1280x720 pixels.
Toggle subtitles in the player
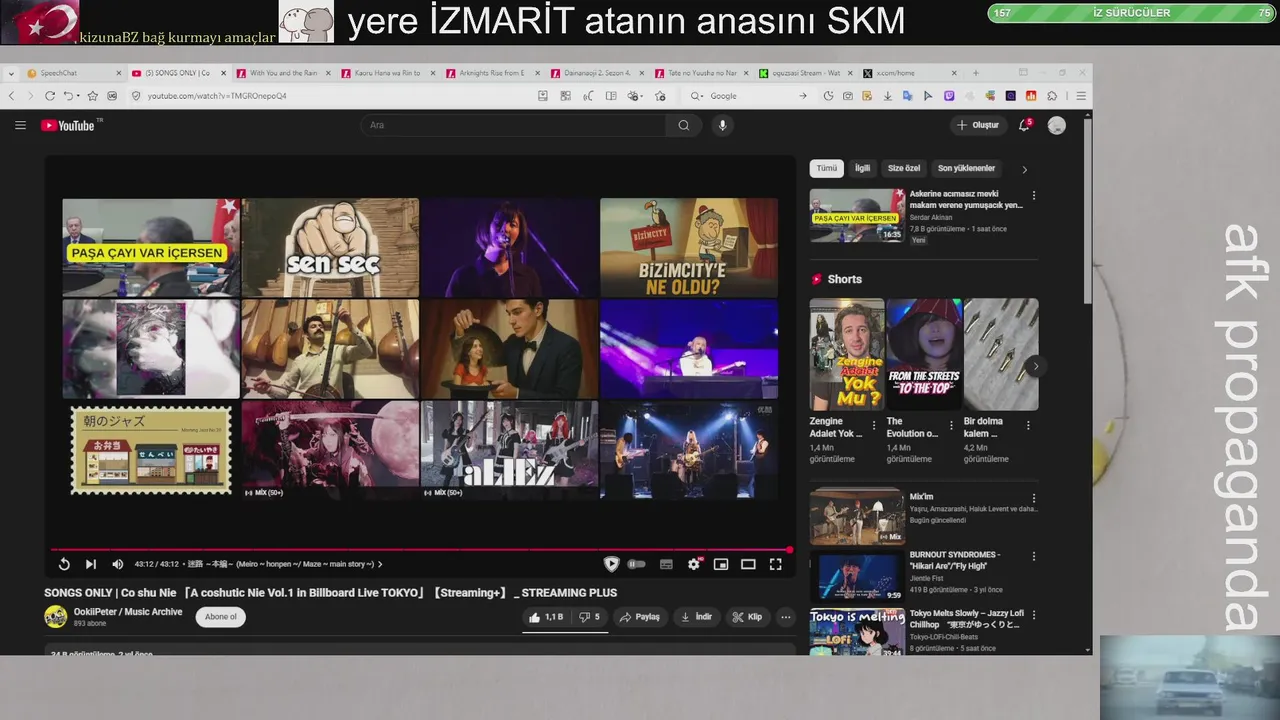point(666,564)
